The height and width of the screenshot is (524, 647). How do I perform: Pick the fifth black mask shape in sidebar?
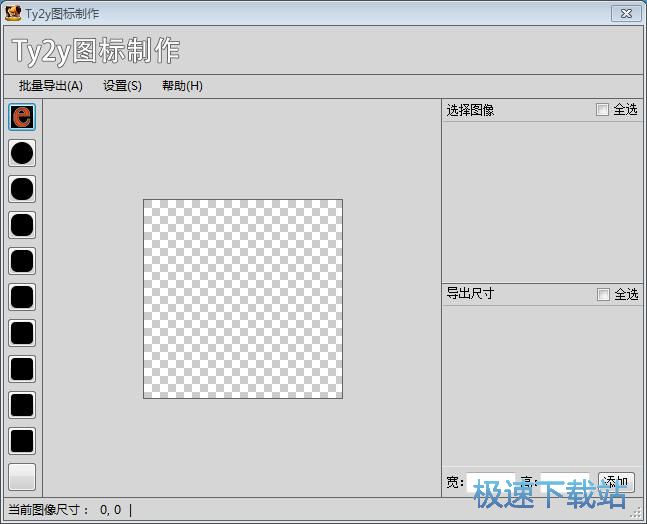[x=22, y=297]
